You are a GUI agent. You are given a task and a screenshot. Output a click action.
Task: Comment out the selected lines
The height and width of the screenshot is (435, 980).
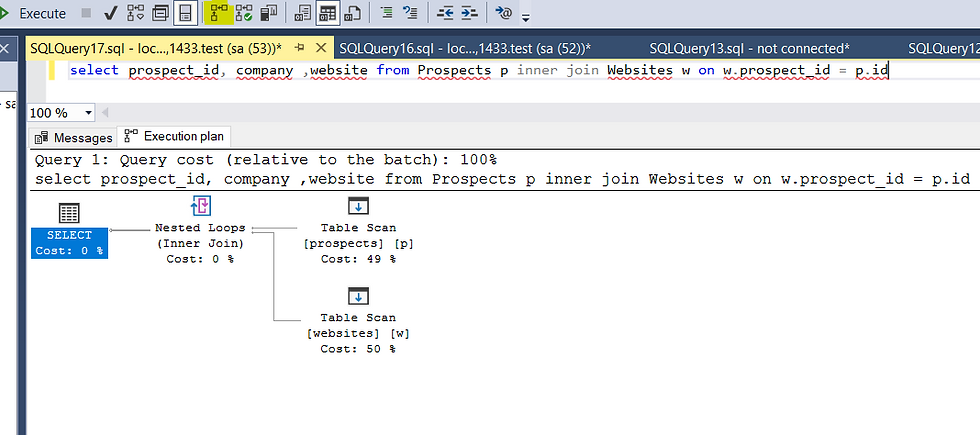(x=387, y=13)
